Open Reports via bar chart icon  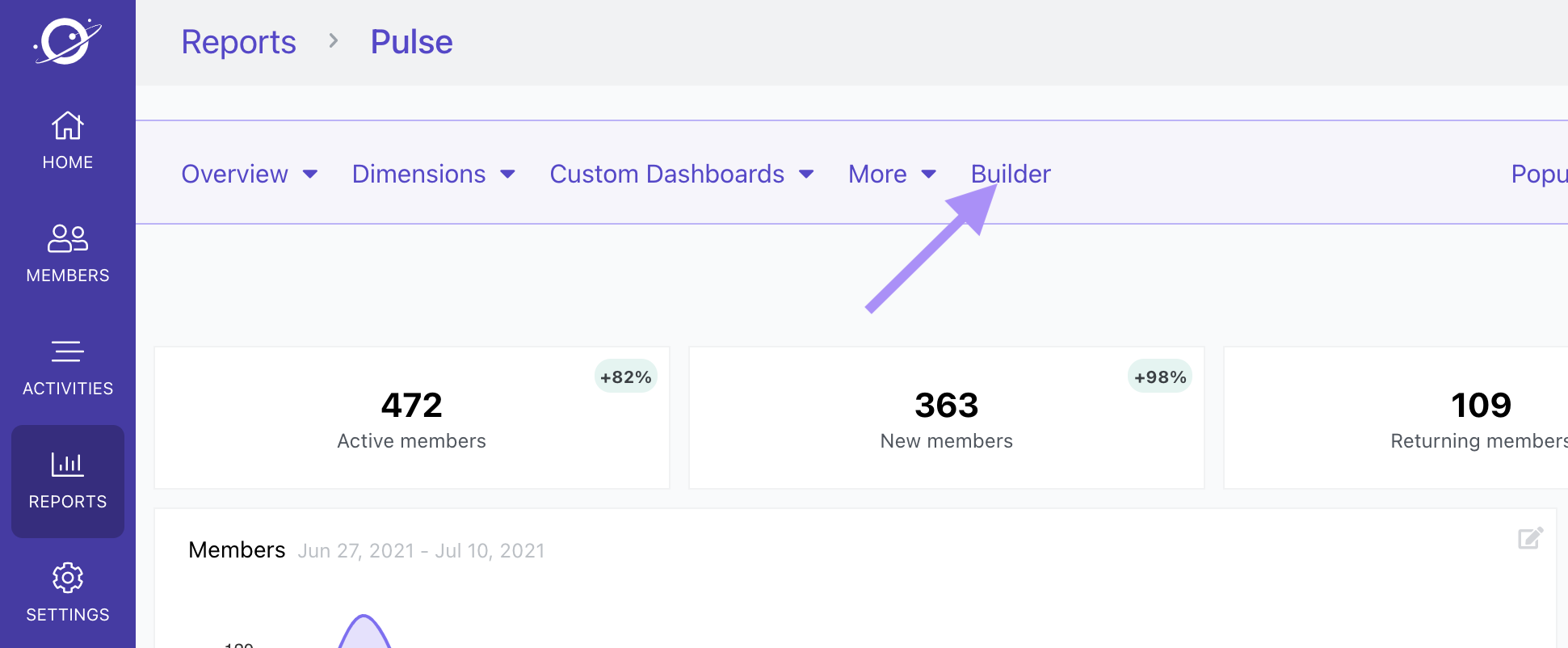coord(68,464)
